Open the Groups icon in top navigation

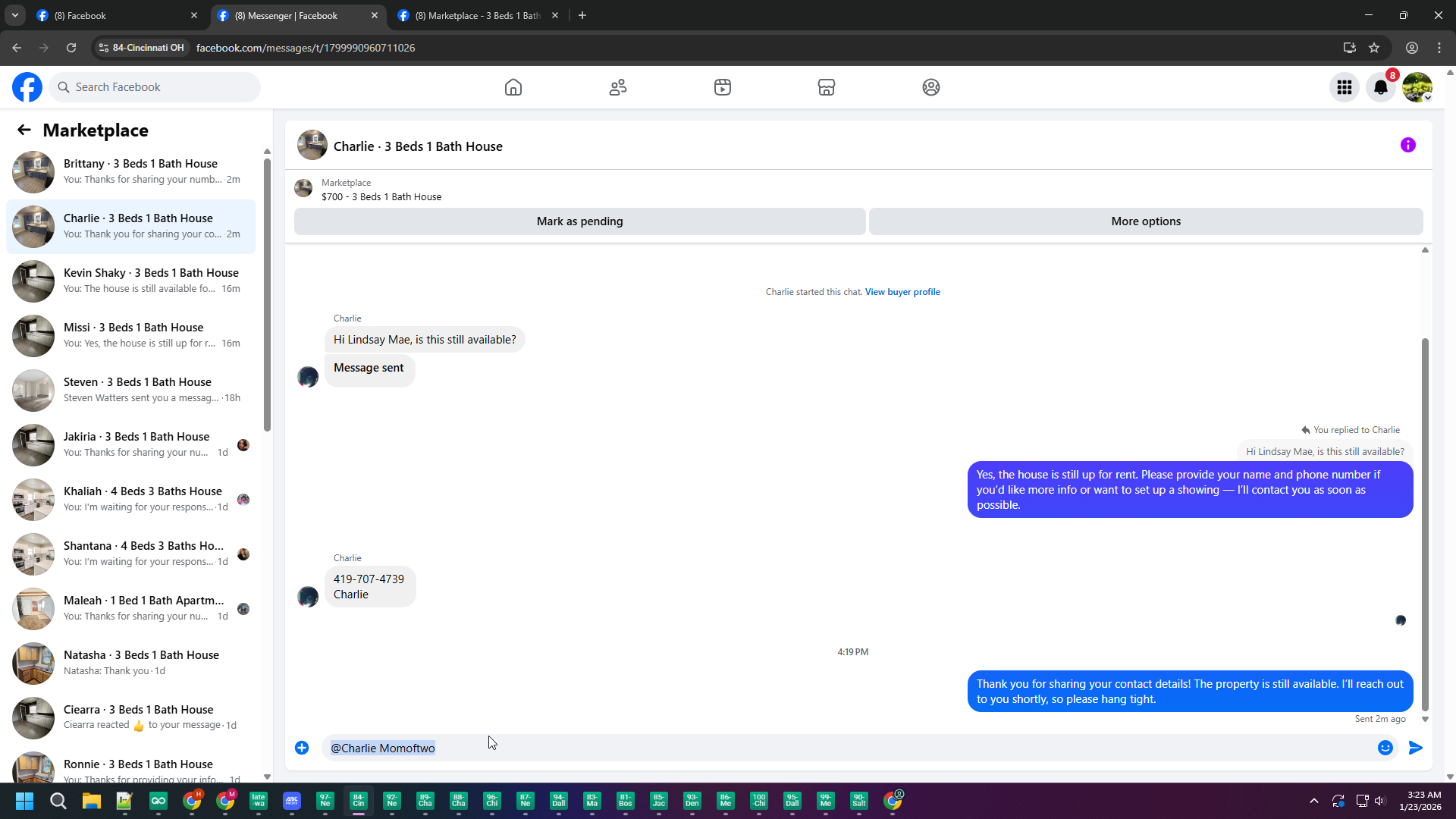click(x=931, y=87)
